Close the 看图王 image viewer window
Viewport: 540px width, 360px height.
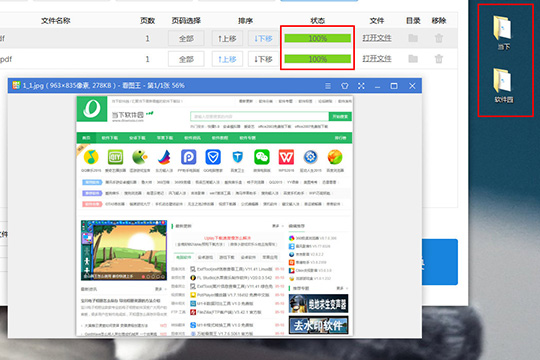tap(412, 86)
